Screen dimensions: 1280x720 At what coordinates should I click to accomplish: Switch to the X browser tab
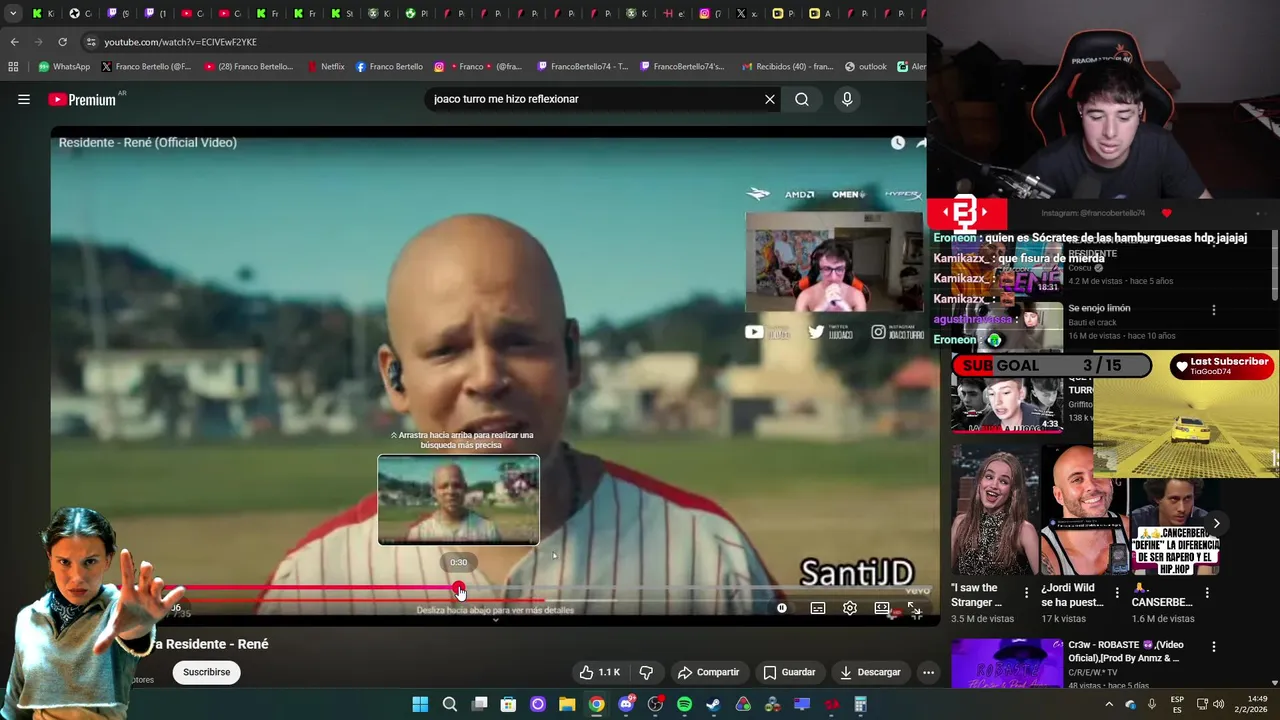point(746,14)
